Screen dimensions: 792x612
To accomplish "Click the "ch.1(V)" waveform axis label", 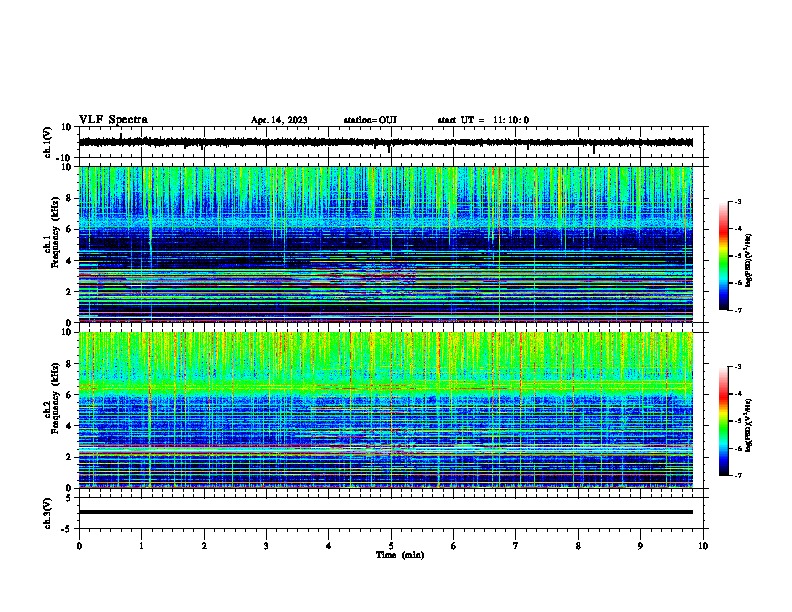I will [48, 142].
